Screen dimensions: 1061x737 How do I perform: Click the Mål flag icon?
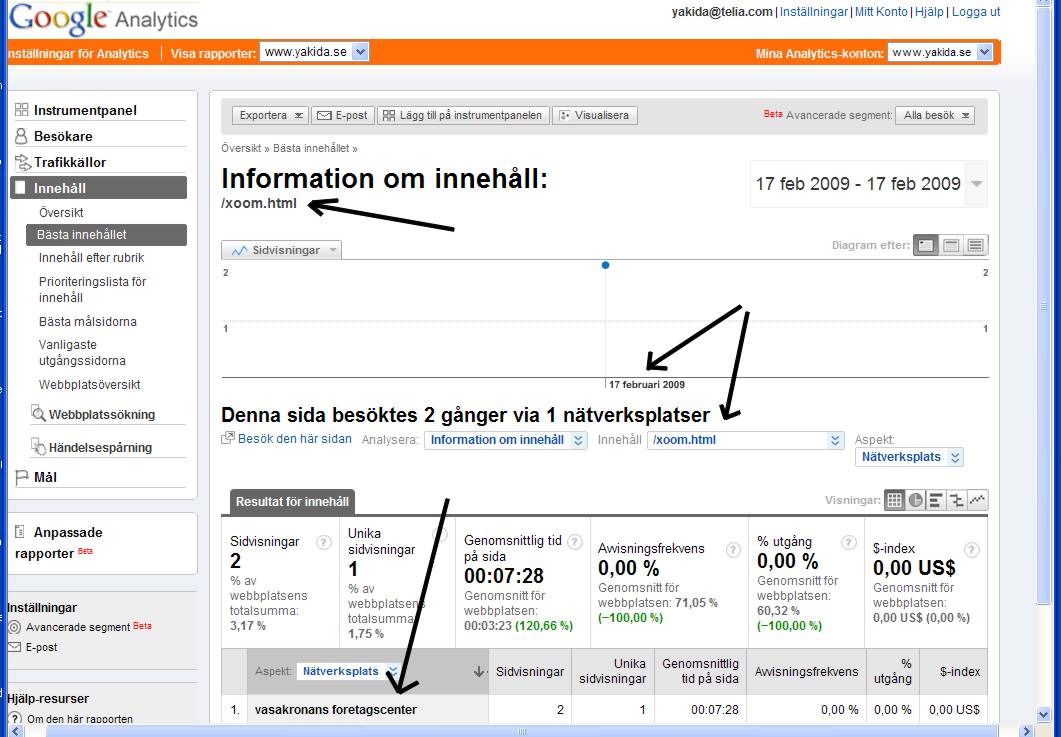pos(22,477)
